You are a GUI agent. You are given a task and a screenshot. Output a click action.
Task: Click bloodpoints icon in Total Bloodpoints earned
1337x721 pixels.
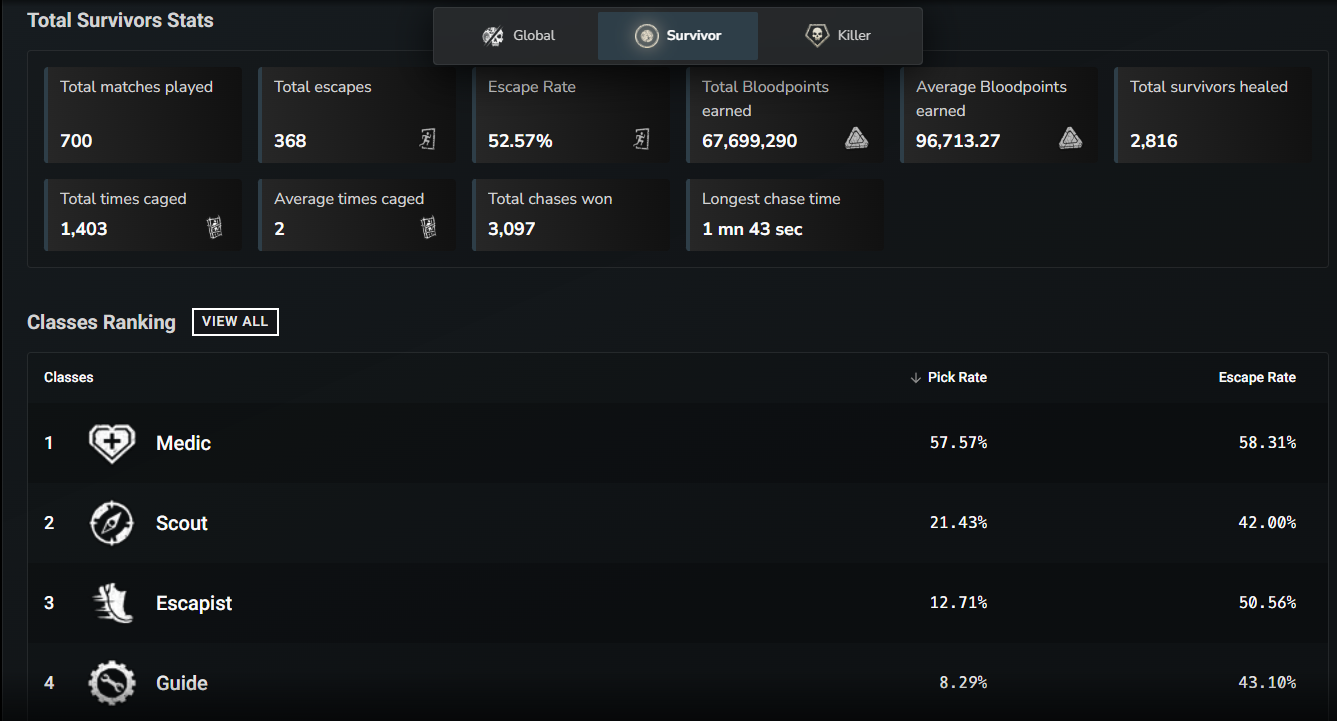[856, 138]
